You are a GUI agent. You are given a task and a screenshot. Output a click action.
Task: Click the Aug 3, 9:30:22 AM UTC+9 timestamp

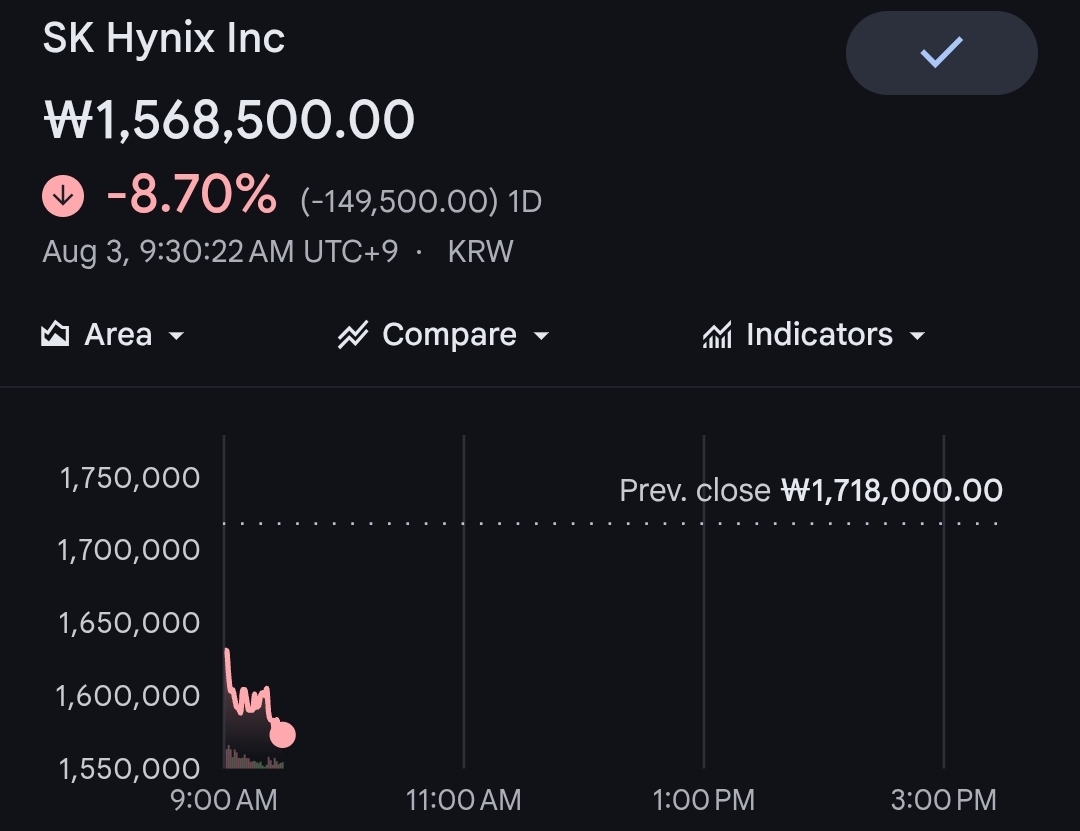click(220, 252)
